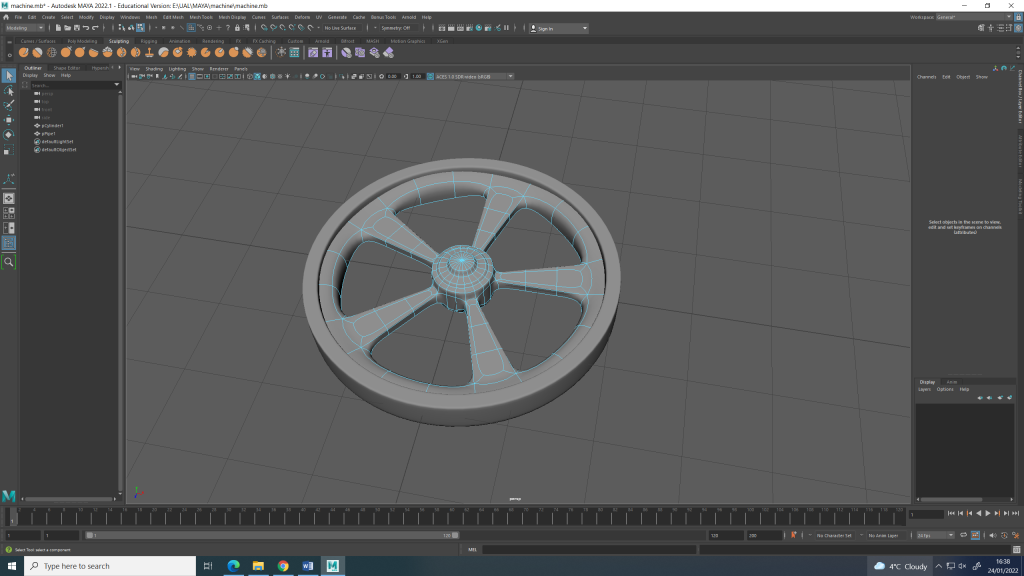
Task: Redo last action icon
Action: click(95, 28)
